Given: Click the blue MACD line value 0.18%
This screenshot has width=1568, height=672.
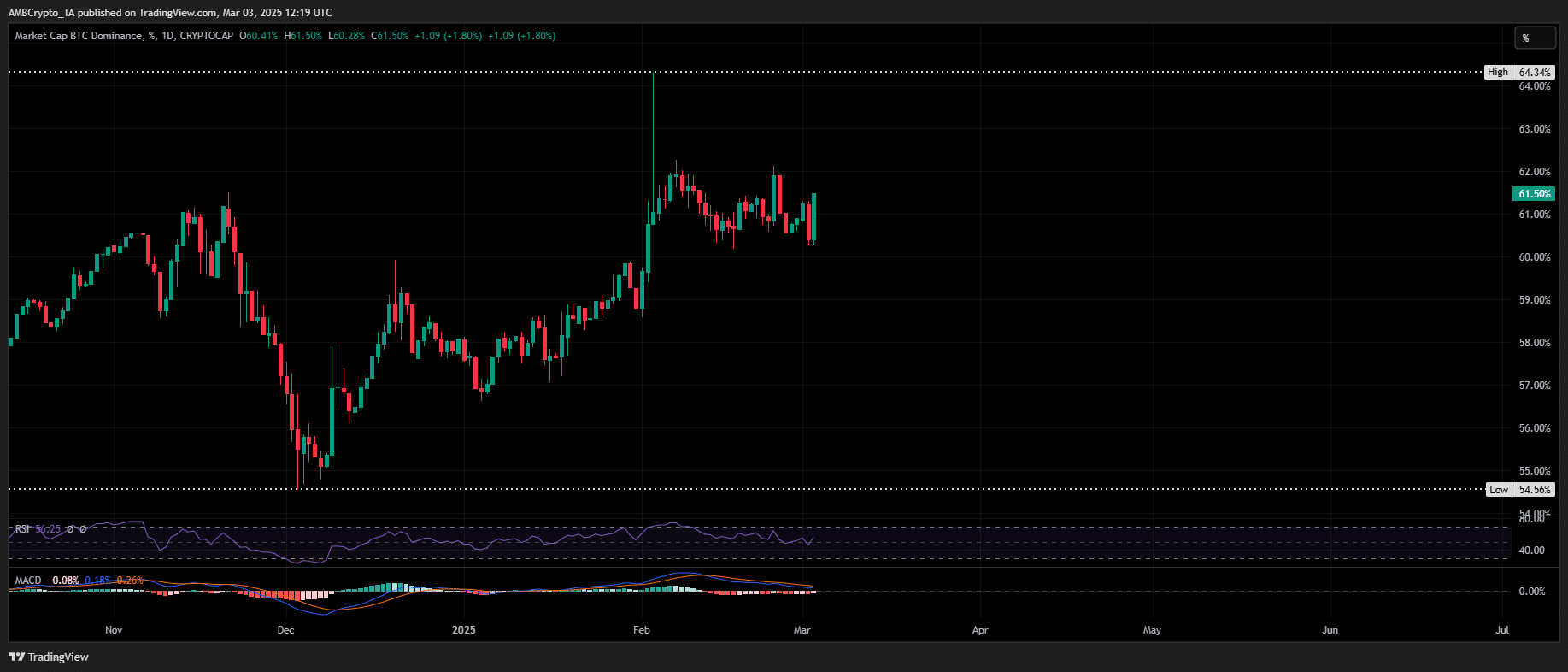Looking at the screenshot, I should click(x=97, y=581).
